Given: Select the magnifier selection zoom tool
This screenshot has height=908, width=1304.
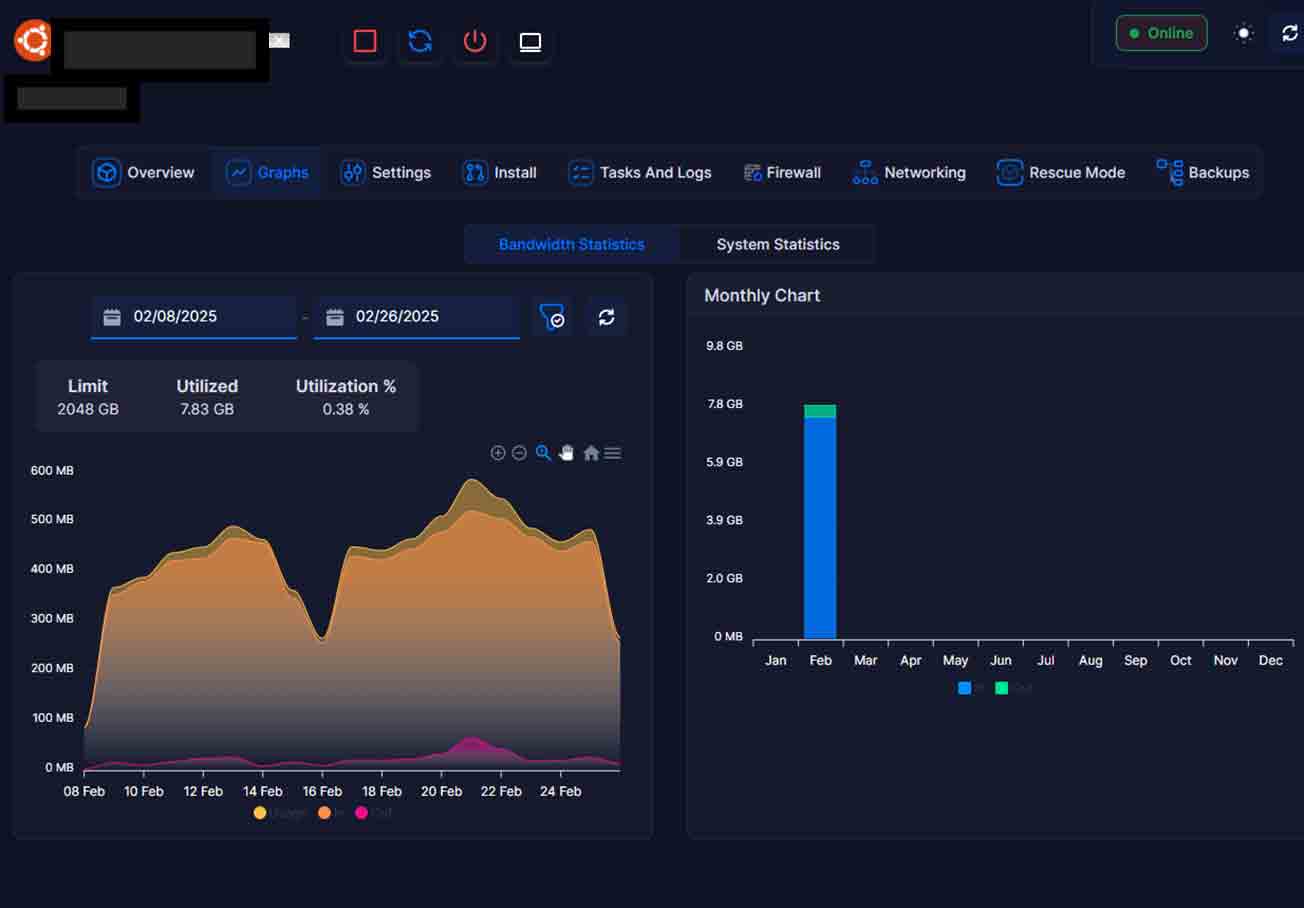Looking at the screenshot, I should [543, 453].
